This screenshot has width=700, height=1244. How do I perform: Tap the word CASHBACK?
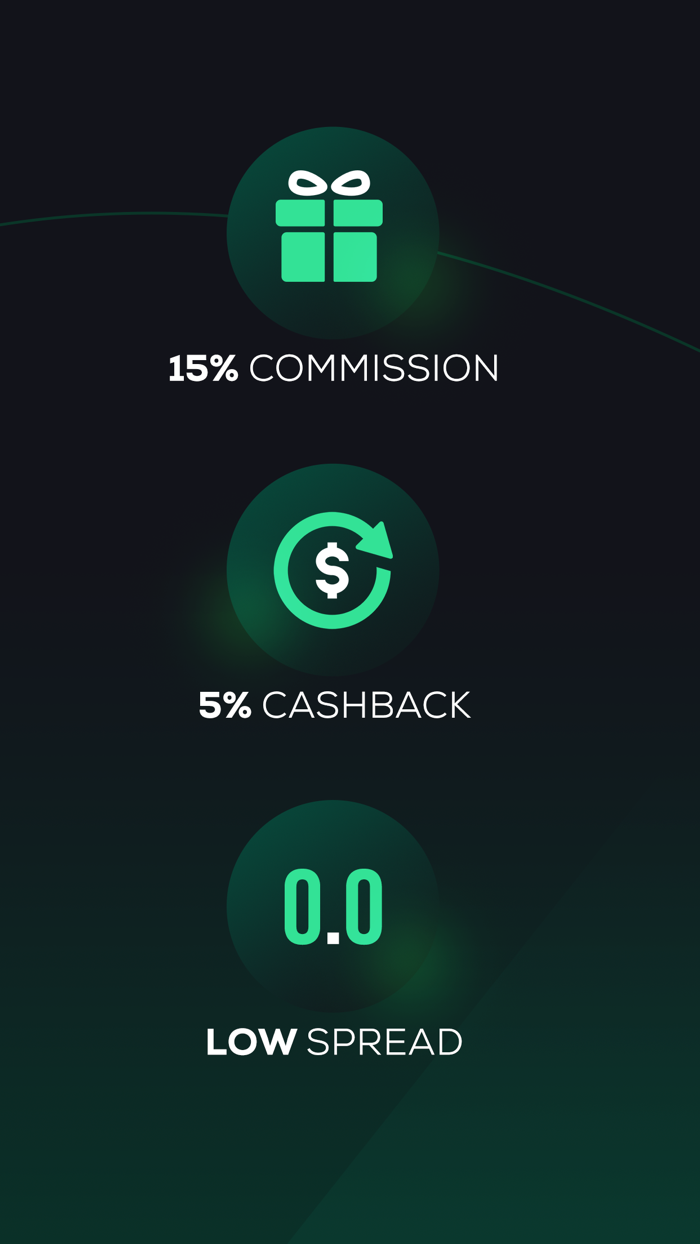point(366,706)
